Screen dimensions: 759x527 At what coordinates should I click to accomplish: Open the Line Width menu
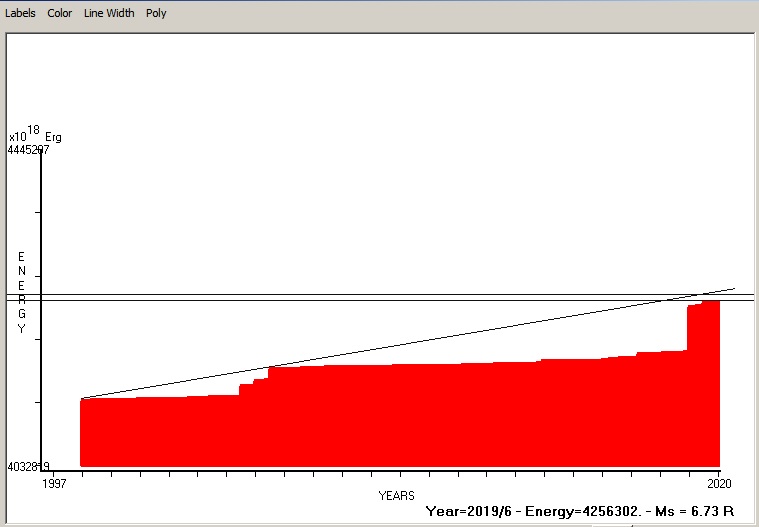point(109,13)
